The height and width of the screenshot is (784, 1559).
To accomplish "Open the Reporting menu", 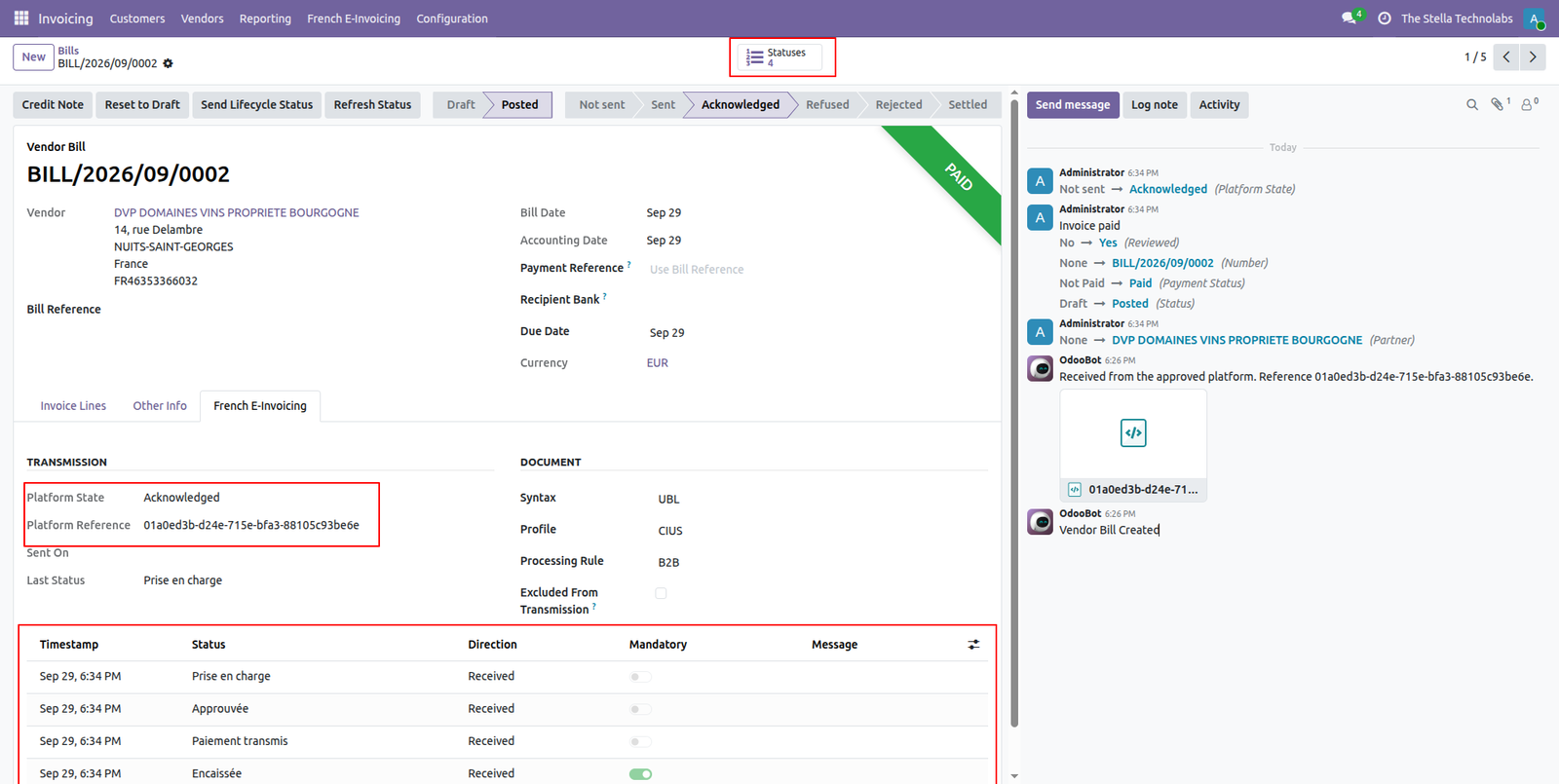I will click(x=265, y=19).
